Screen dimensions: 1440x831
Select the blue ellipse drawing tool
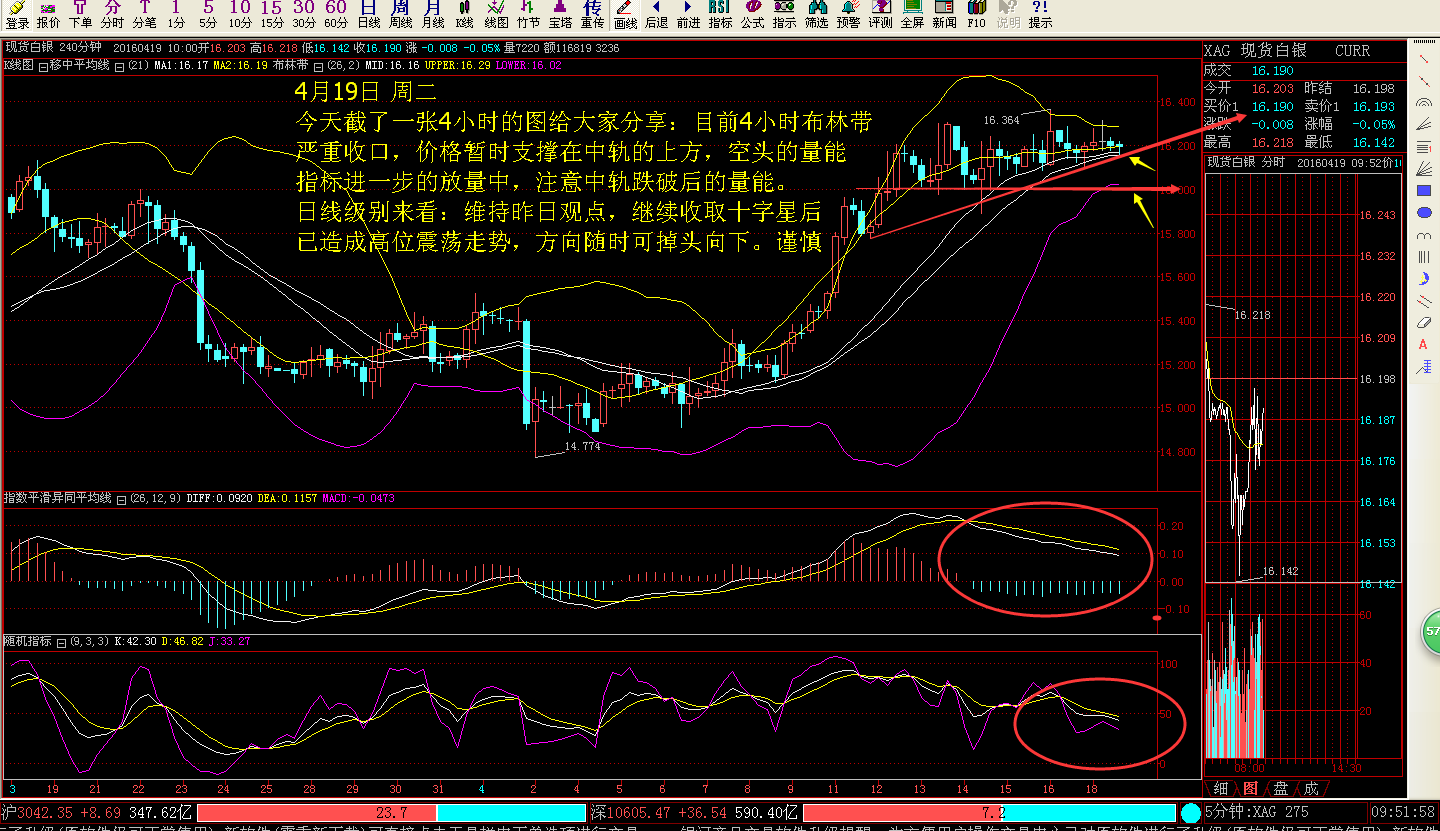click(x=1424, y=212)
